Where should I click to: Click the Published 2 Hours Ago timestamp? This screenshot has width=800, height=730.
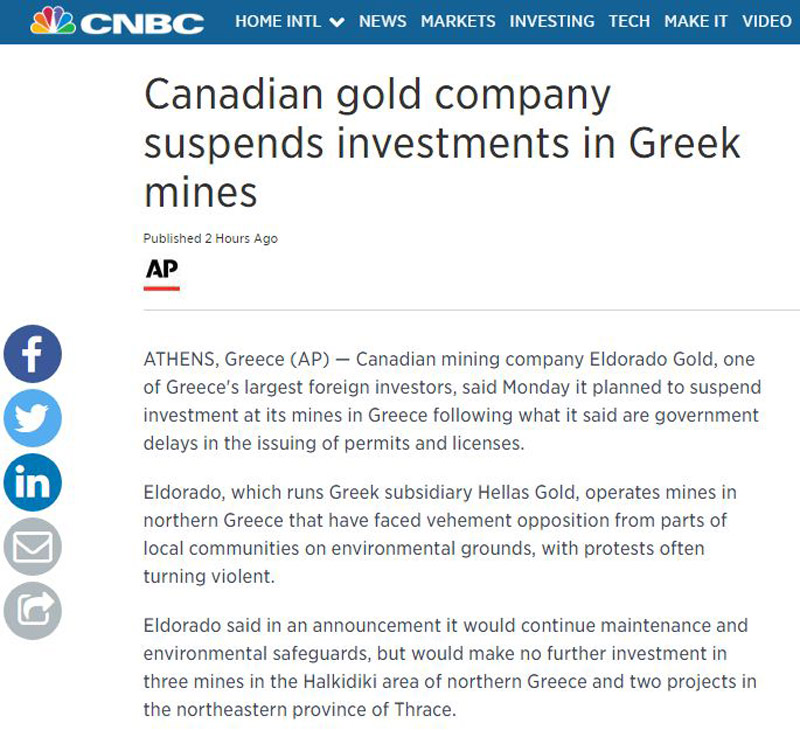210,238
